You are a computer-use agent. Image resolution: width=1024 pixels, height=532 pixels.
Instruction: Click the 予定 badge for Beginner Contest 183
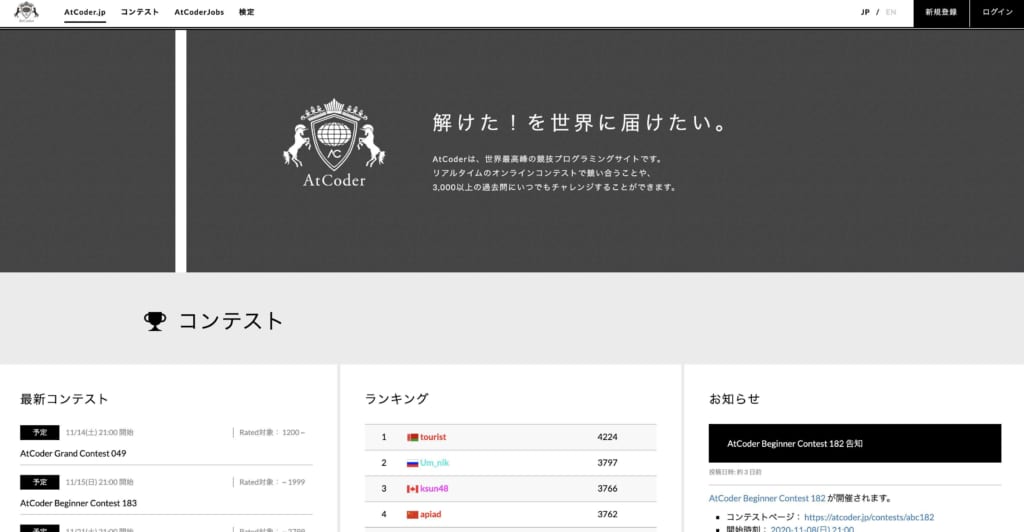(x=40, y=482)
